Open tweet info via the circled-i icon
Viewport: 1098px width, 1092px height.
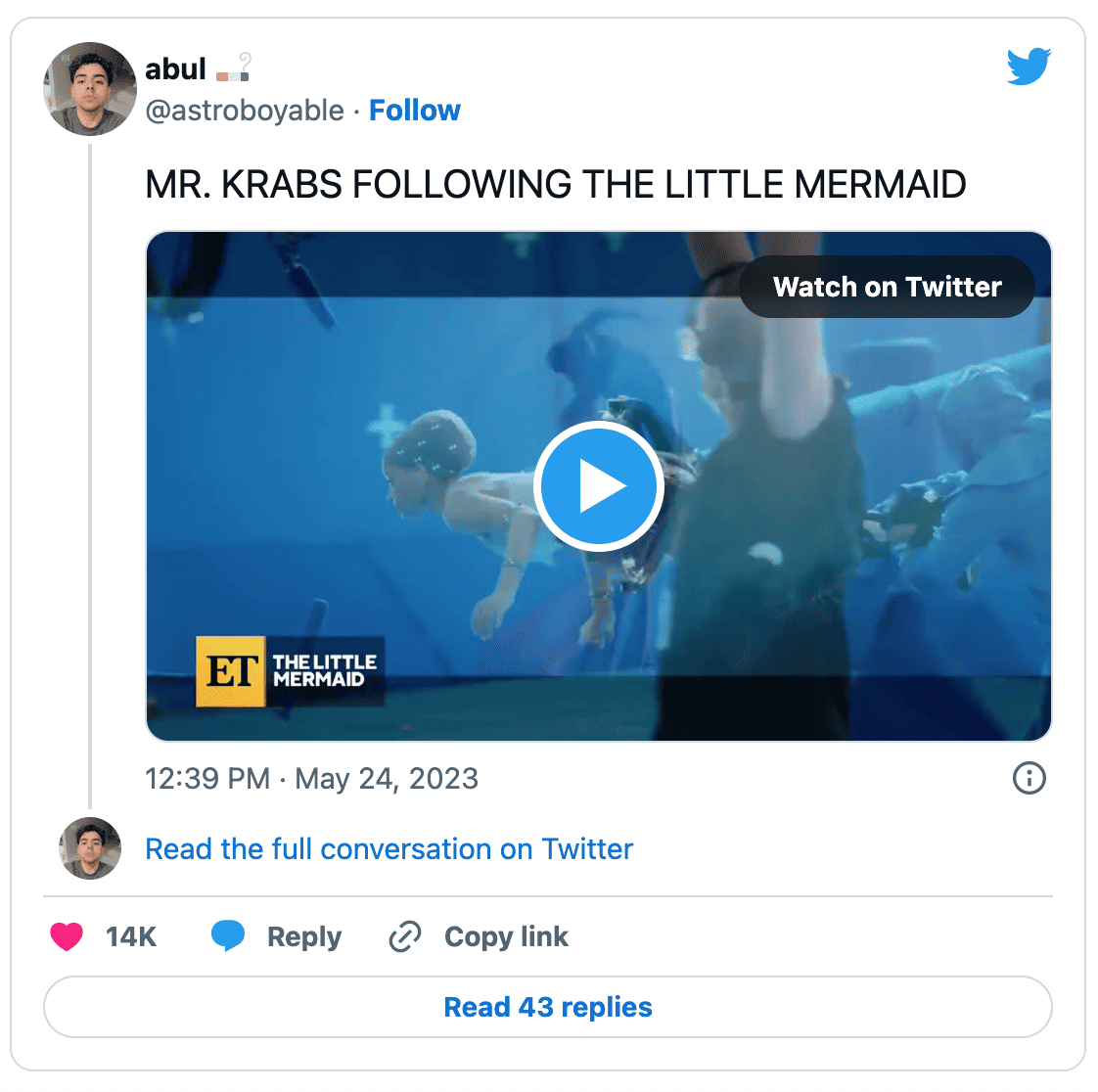[1029, 779]
